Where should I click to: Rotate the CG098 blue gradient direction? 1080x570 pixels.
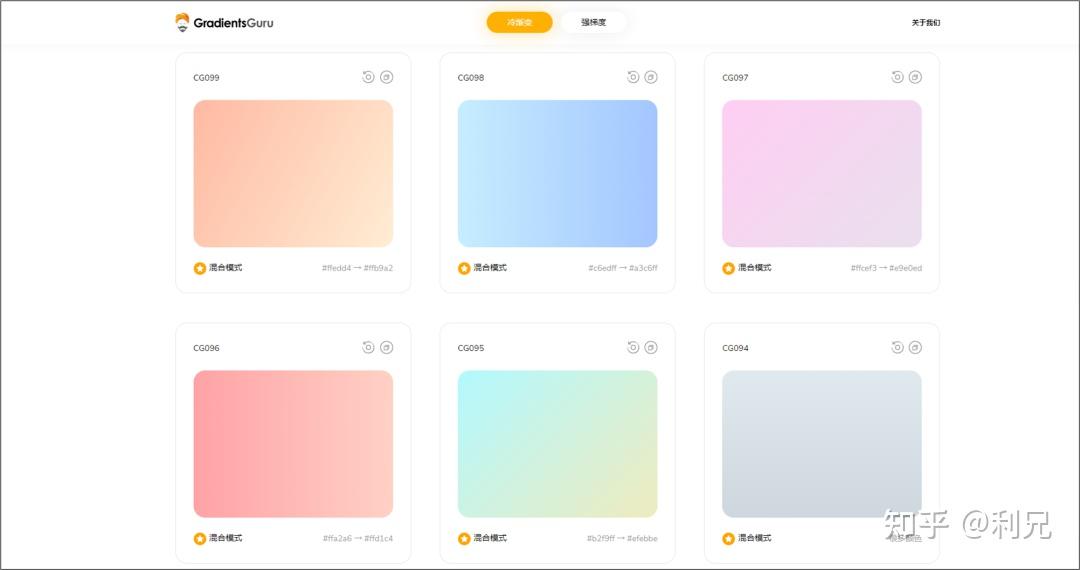(x=633, y=77)
